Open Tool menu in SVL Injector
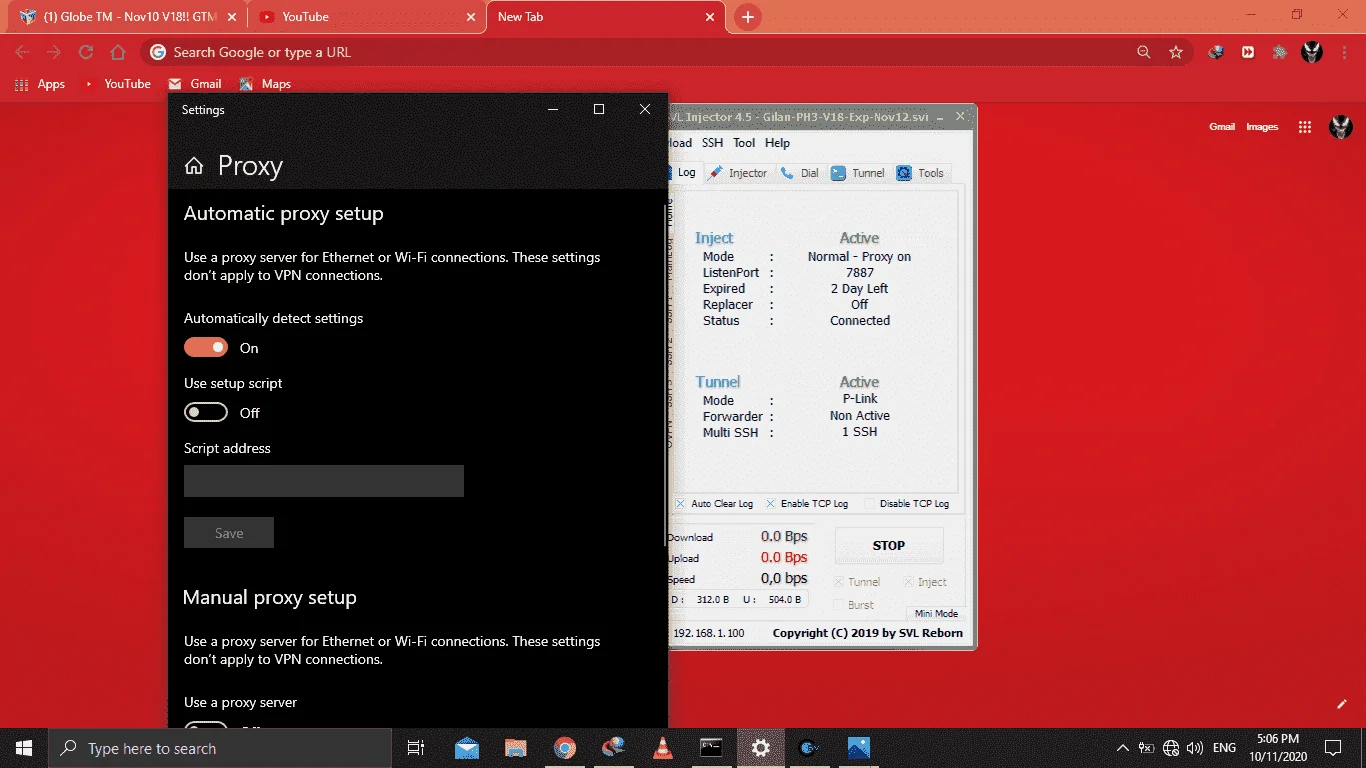The image size is (1366, 768). pyautogui.click(x=744, y=143)
